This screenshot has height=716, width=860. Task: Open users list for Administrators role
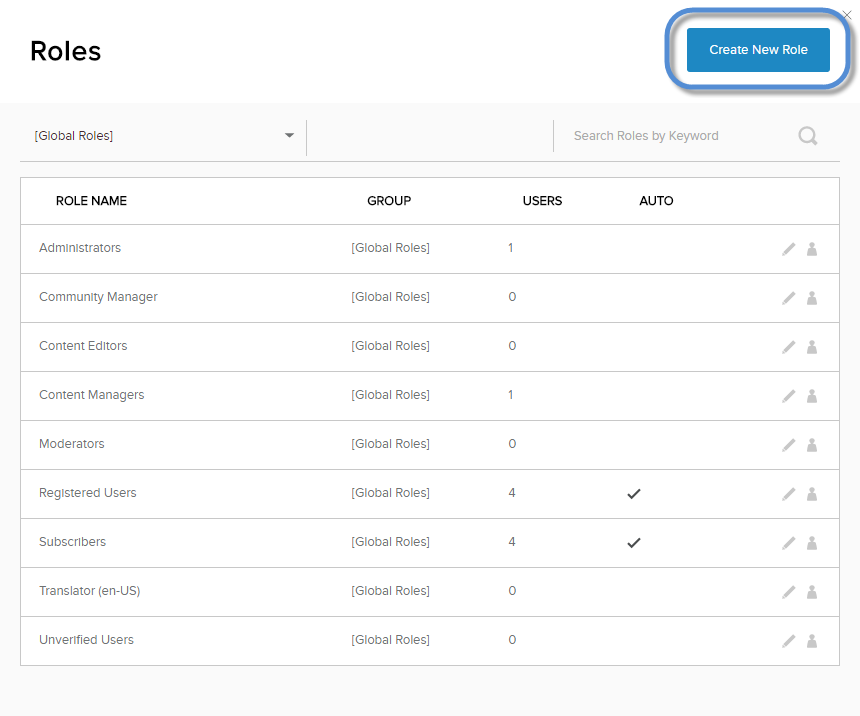coord(812,249)
